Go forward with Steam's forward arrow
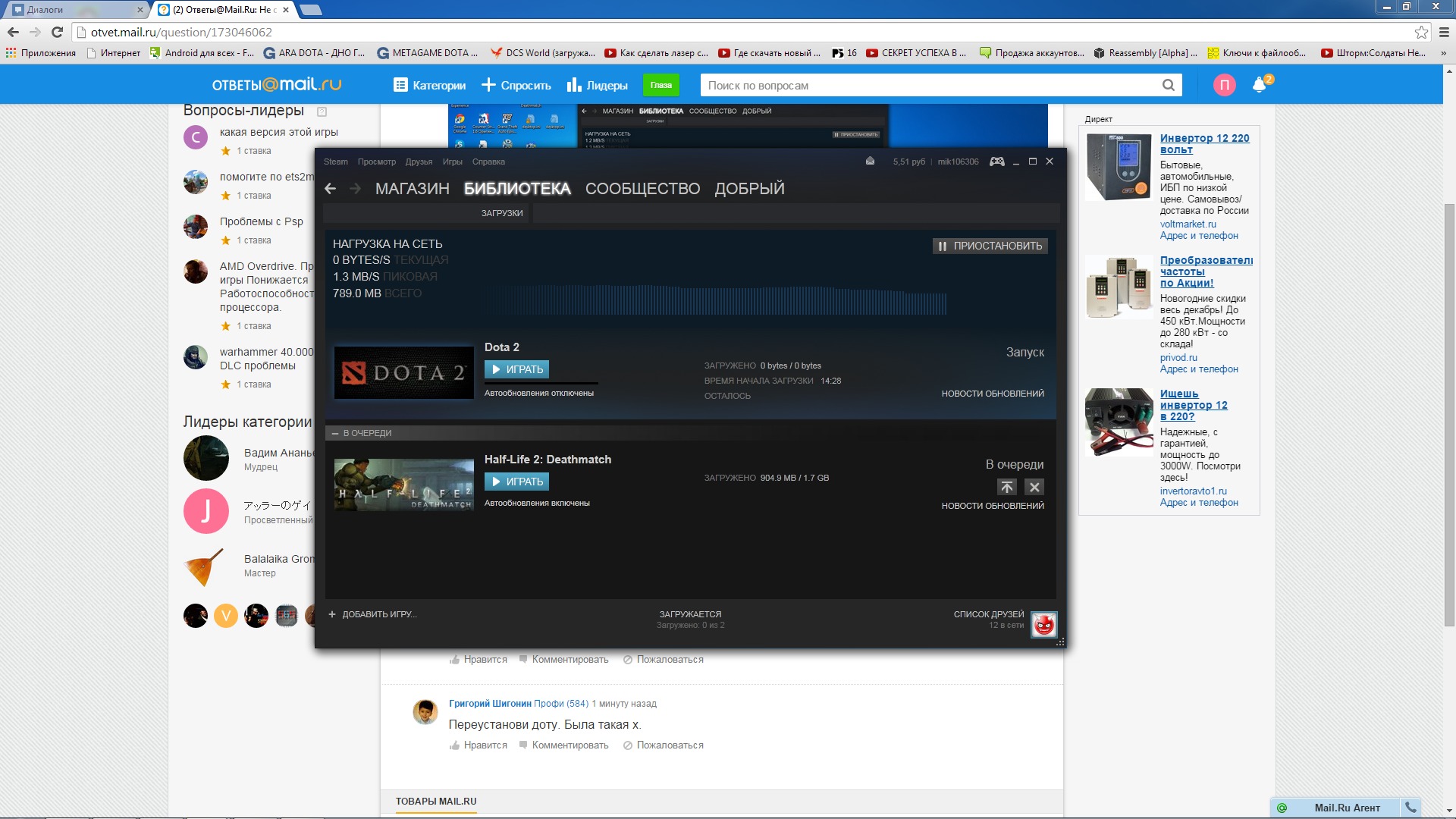The image size is (1456, 819). (x=355, y=189)
